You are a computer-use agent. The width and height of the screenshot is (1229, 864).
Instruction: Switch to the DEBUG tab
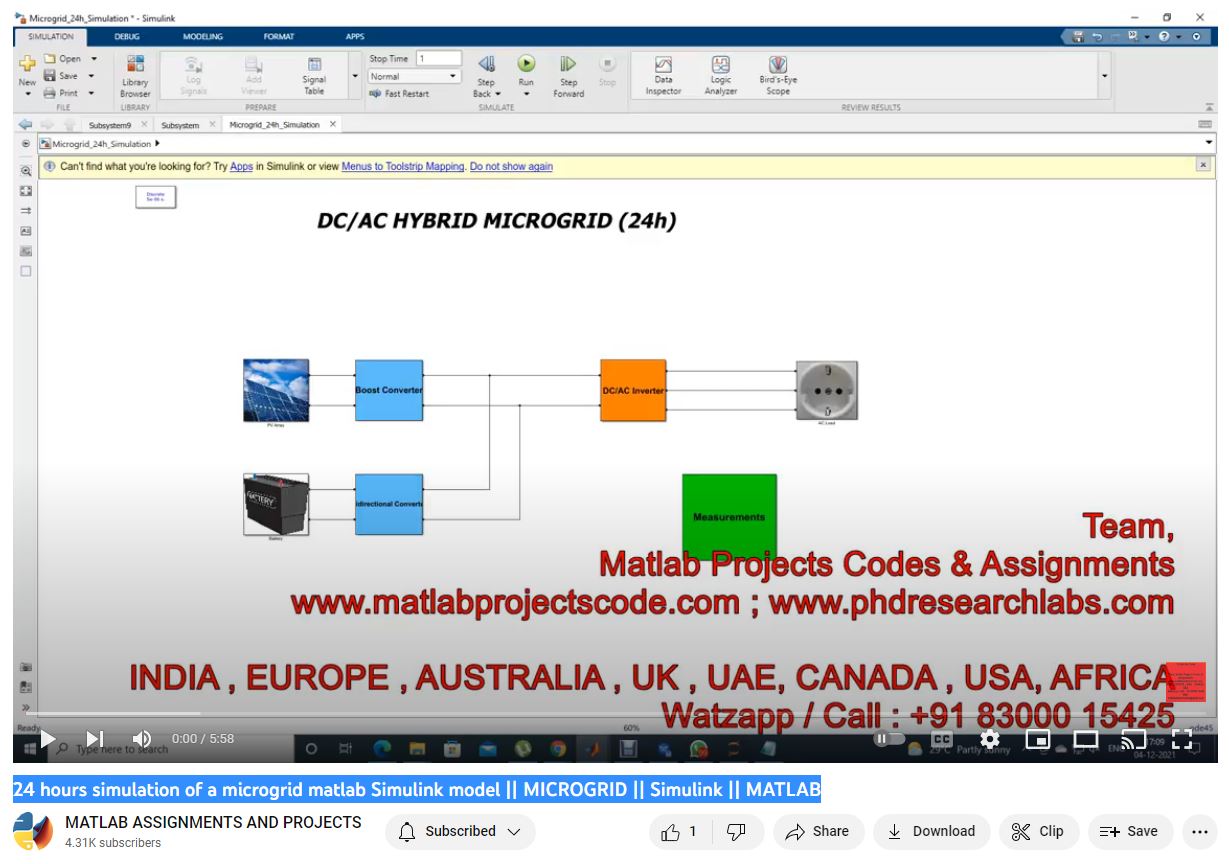[x=127, y=36]
